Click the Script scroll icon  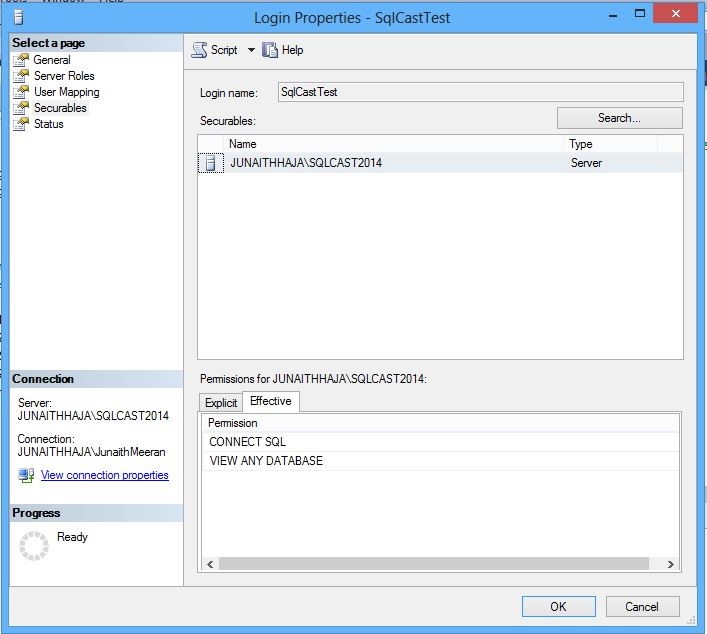[199, 50]
